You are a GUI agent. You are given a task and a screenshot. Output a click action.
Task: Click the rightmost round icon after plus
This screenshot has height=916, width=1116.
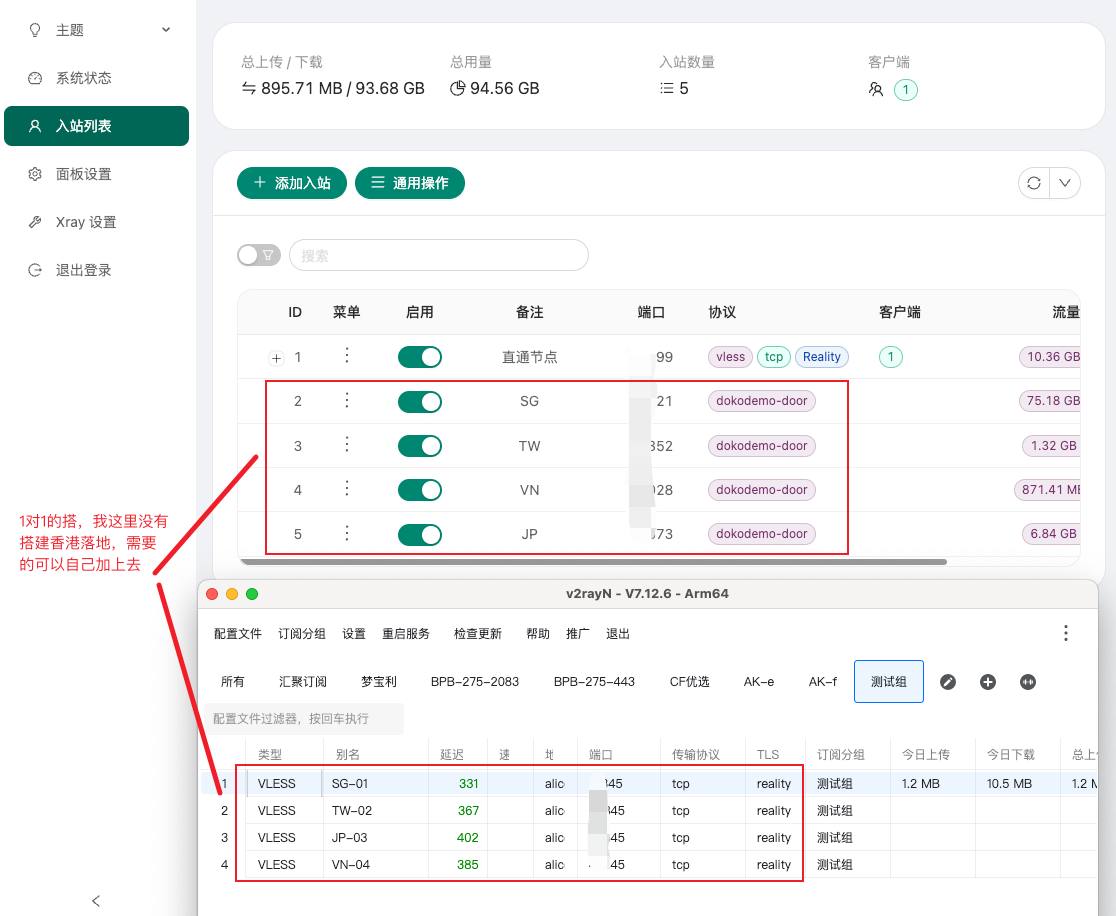[x=1027, y=682]
